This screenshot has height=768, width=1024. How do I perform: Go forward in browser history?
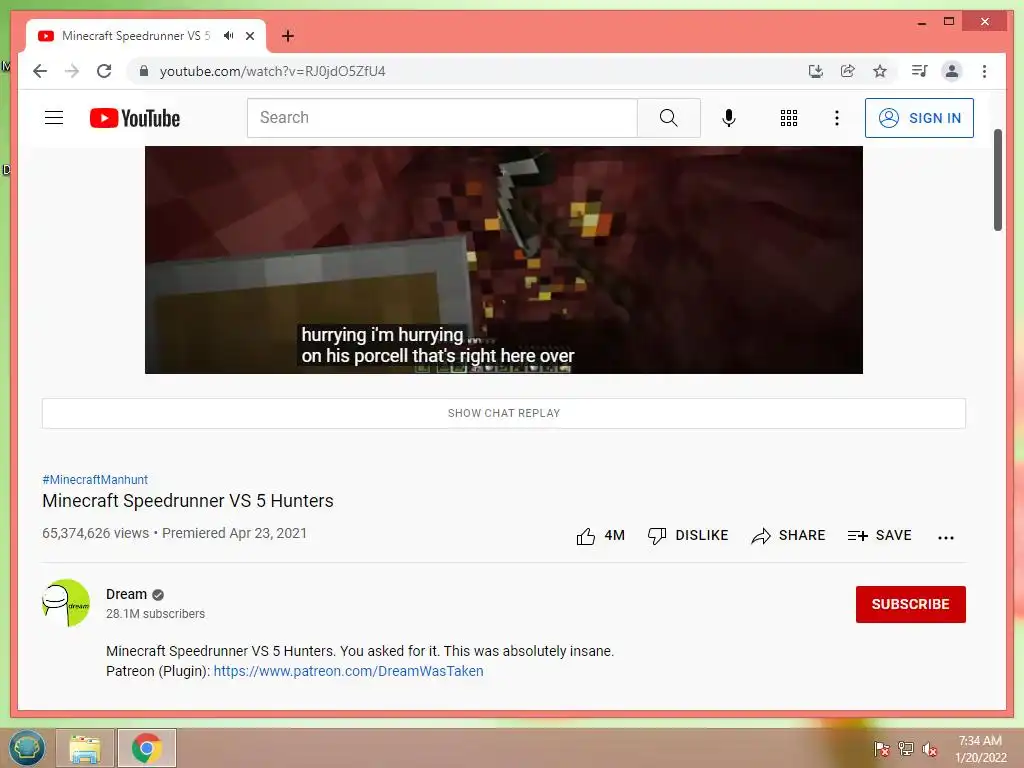72,71
